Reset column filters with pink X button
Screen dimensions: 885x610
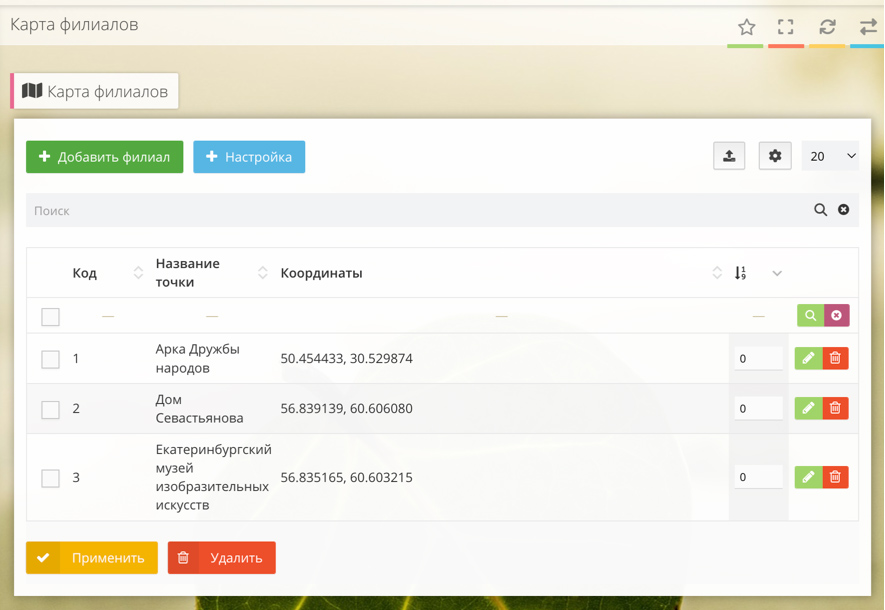[836, 316]
